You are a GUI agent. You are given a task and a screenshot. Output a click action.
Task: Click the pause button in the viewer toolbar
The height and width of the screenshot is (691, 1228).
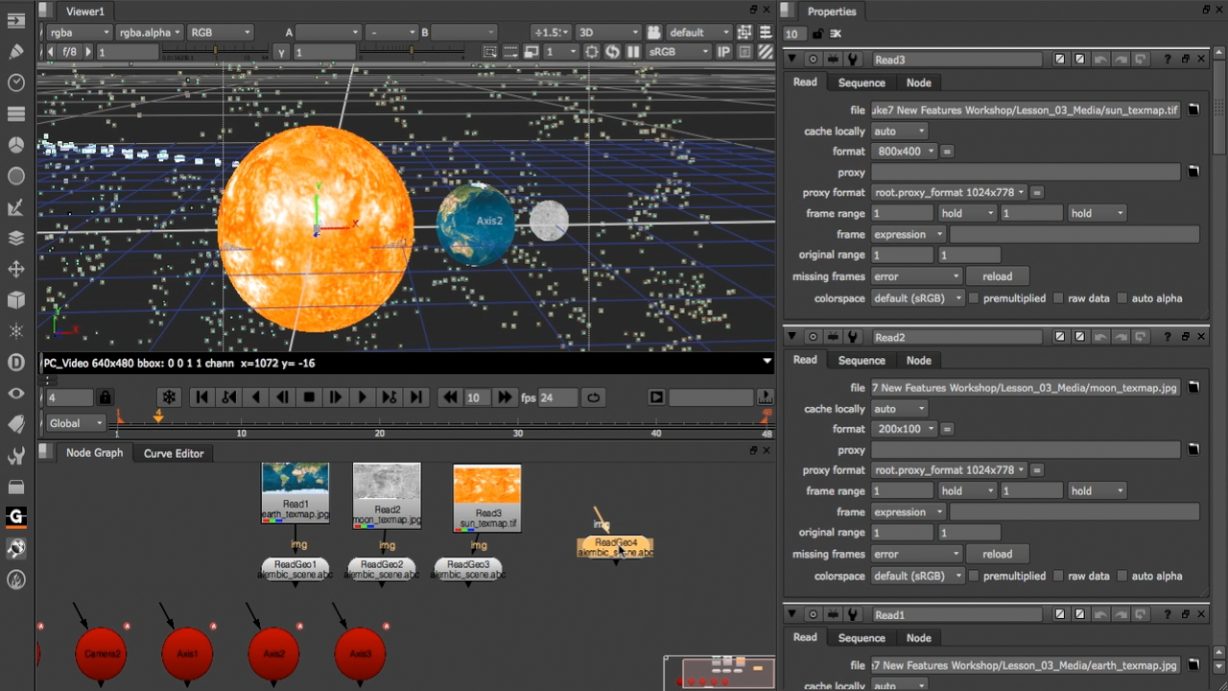pos(634,51)
